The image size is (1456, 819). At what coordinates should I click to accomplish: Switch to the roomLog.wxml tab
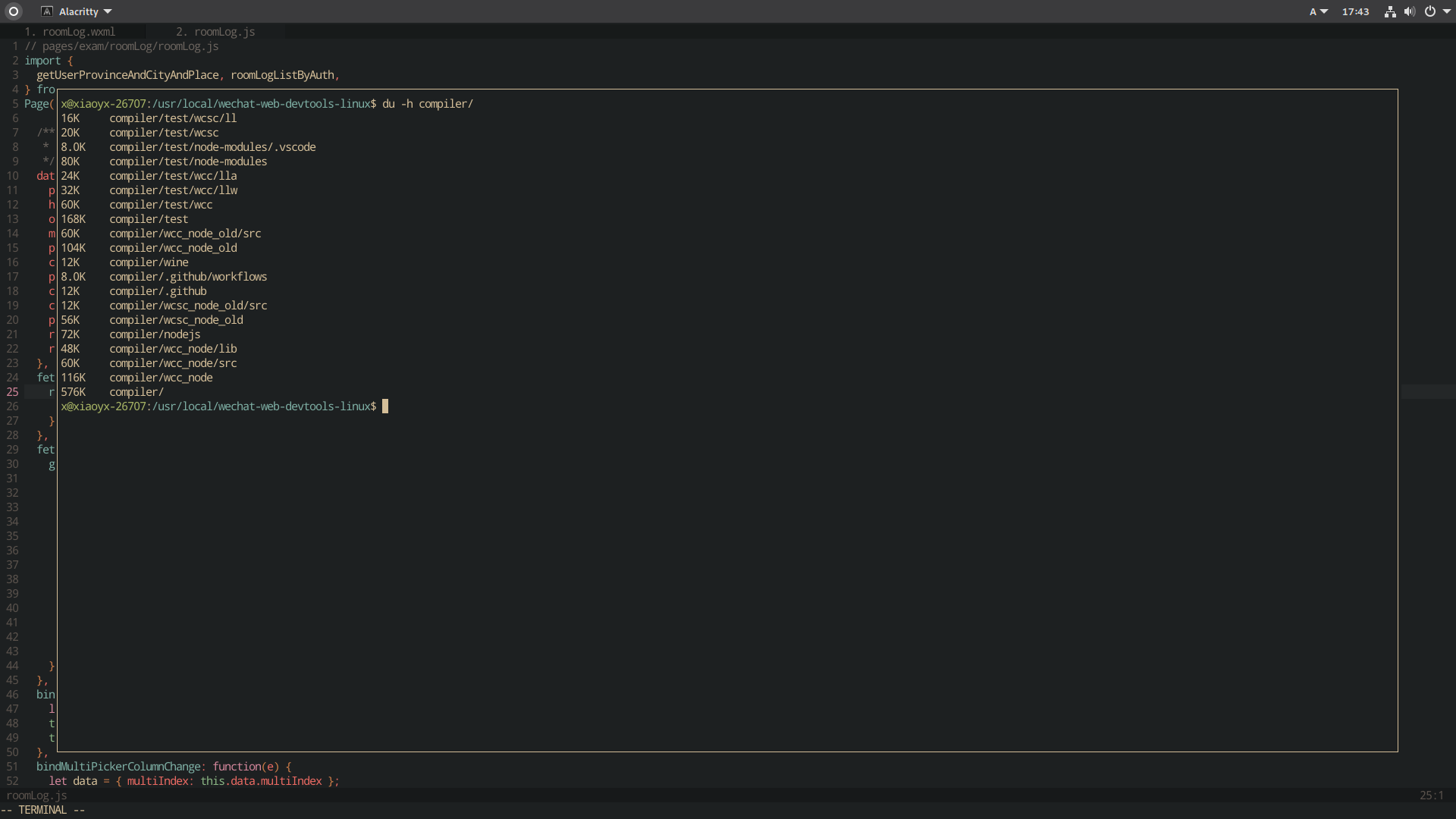click(79, 32)
